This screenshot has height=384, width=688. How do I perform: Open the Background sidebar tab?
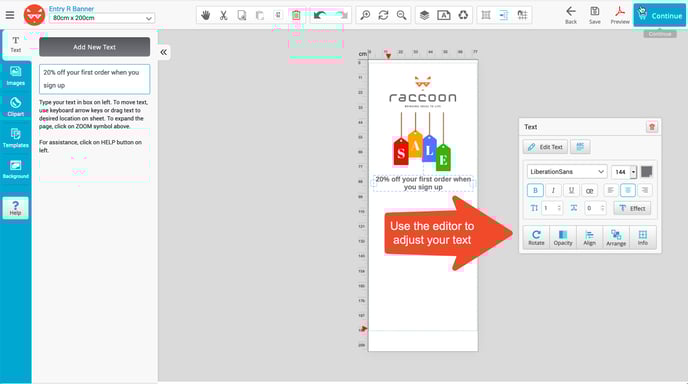pyautogui.click(x=15, y=169)
